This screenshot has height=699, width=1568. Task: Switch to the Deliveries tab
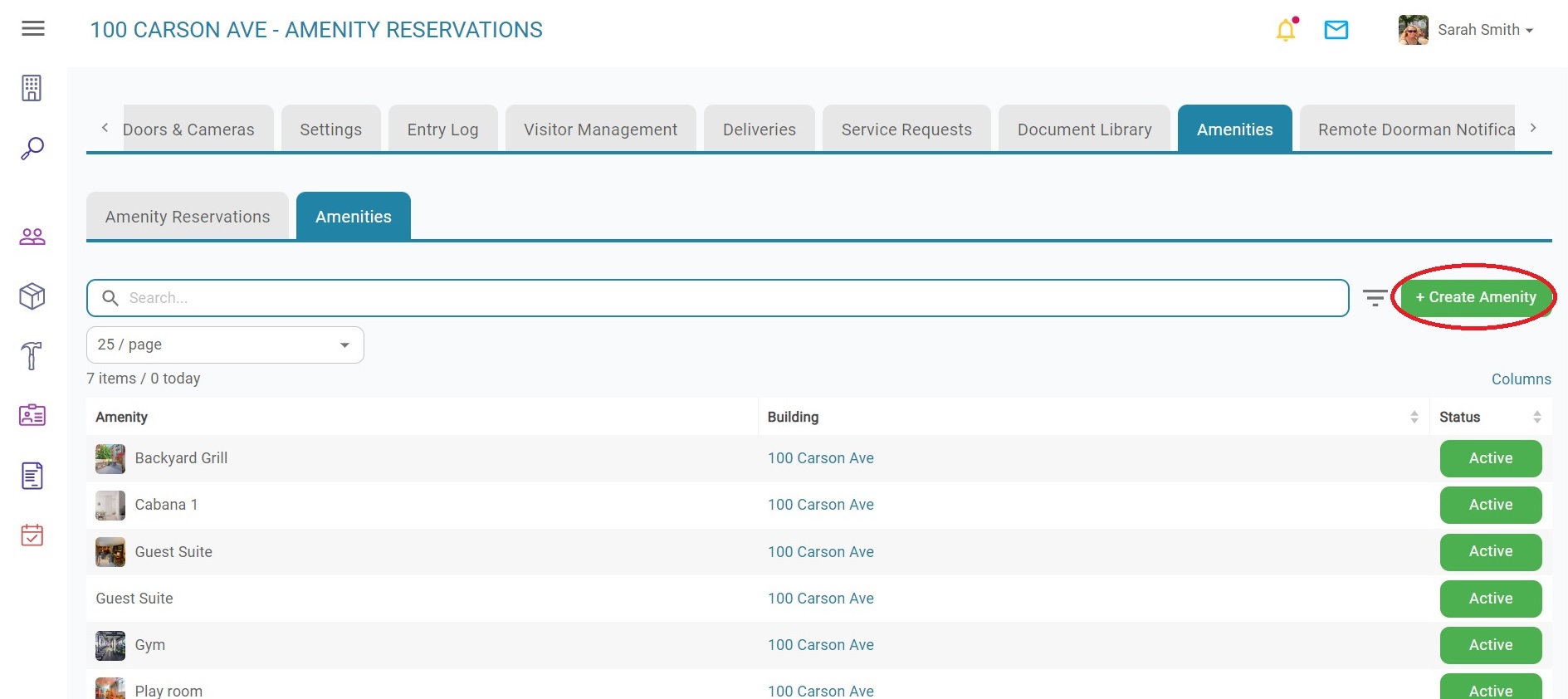pyautogui.click(x=759, y=130)
